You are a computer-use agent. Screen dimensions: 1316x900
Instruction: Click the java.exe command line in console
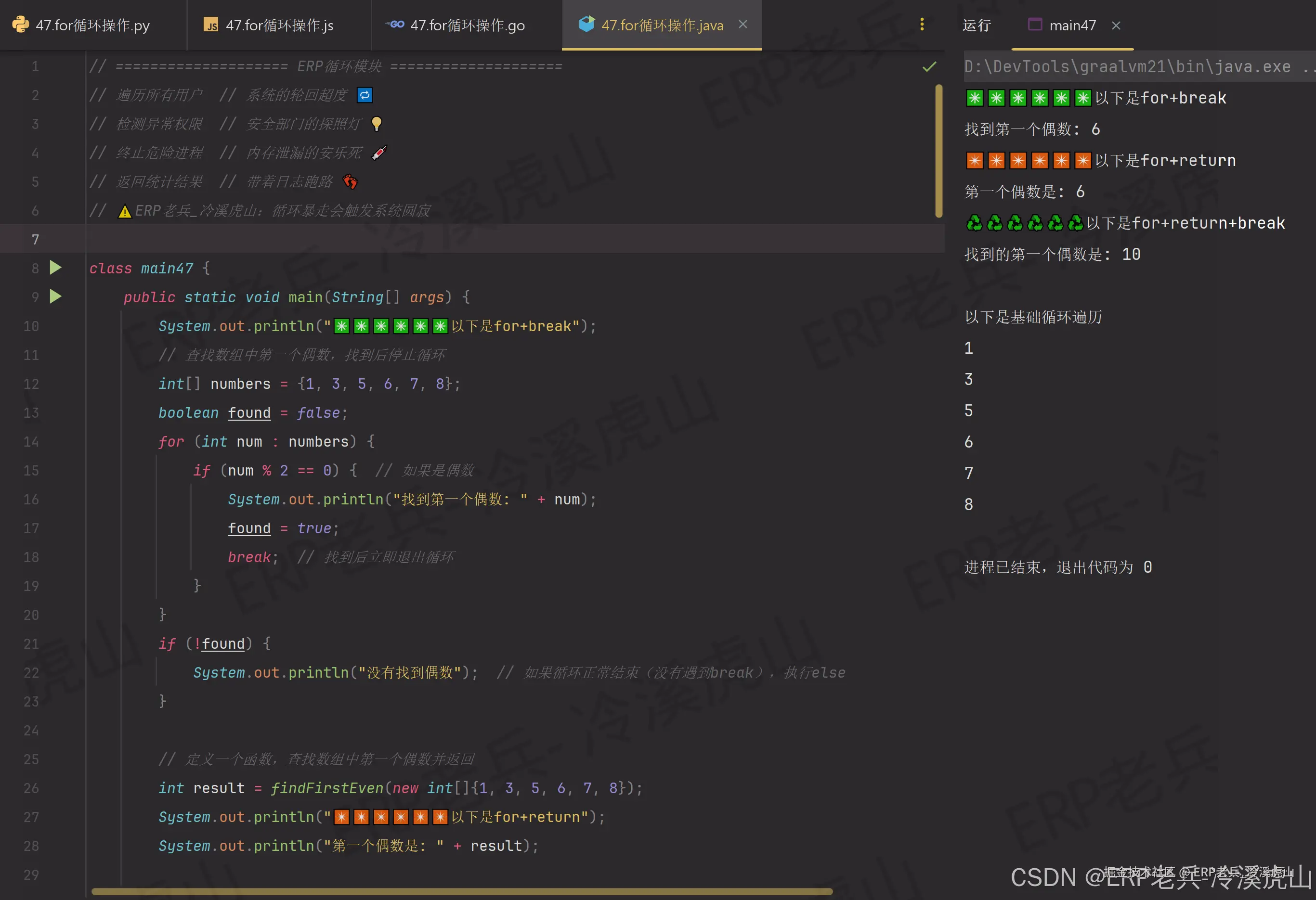pos(1127,67)
